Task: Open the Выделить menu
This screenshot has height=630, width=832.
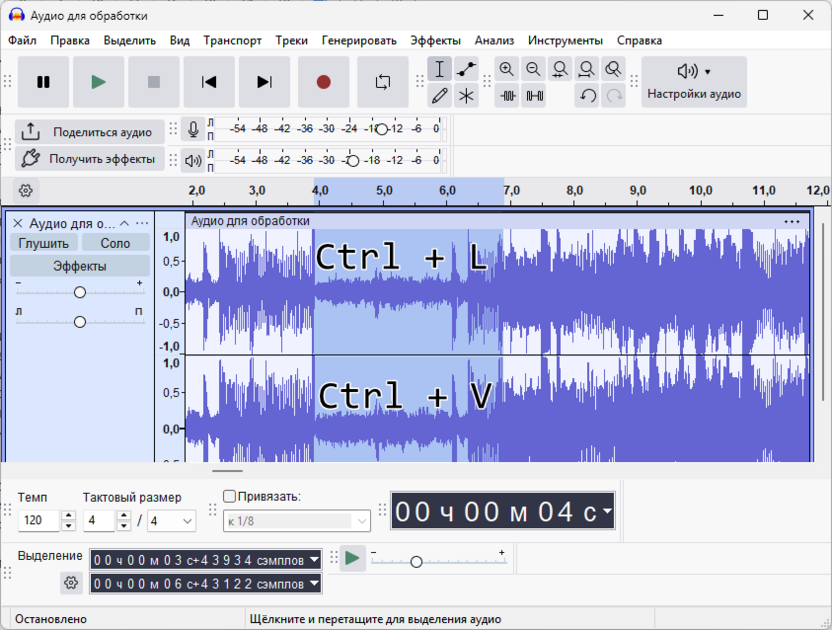Action: pos(129,40)
